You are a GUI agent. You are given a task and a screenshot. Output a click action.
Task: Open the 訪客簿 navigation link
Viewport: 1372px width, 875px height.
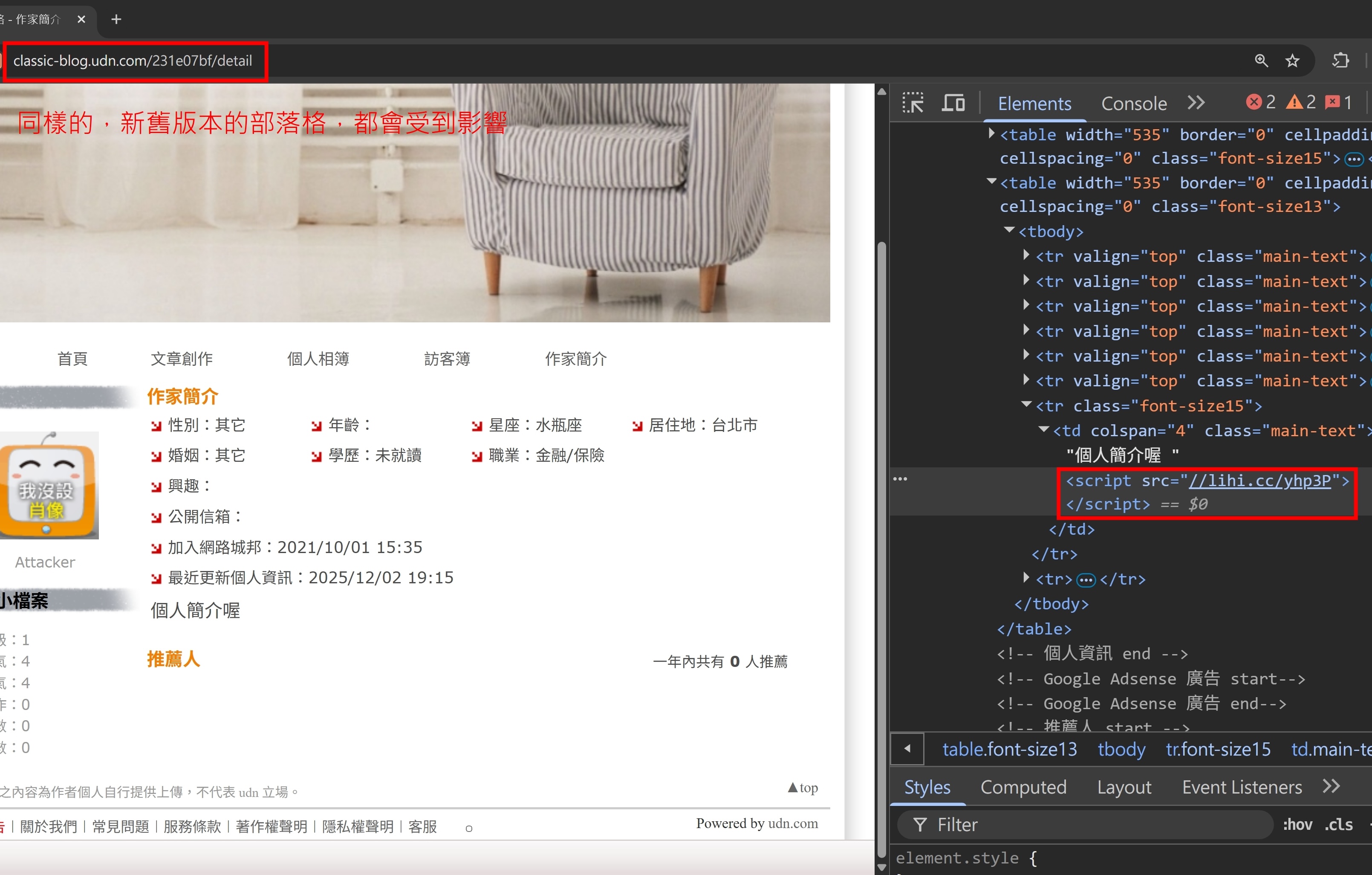[447, 359]
